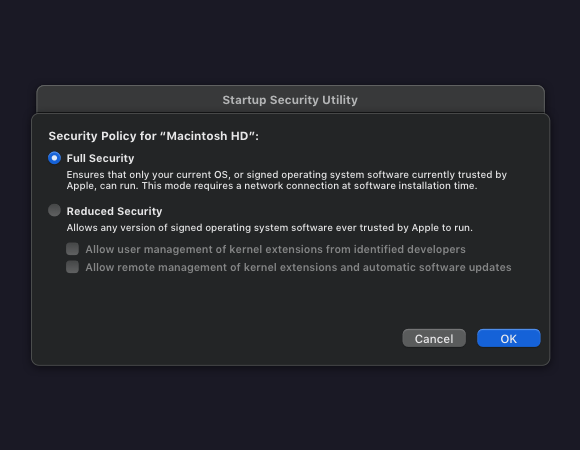Click the 'Ensures that only your current OS' description
Screen dimensions: 580x450
[x=287, y=175]
